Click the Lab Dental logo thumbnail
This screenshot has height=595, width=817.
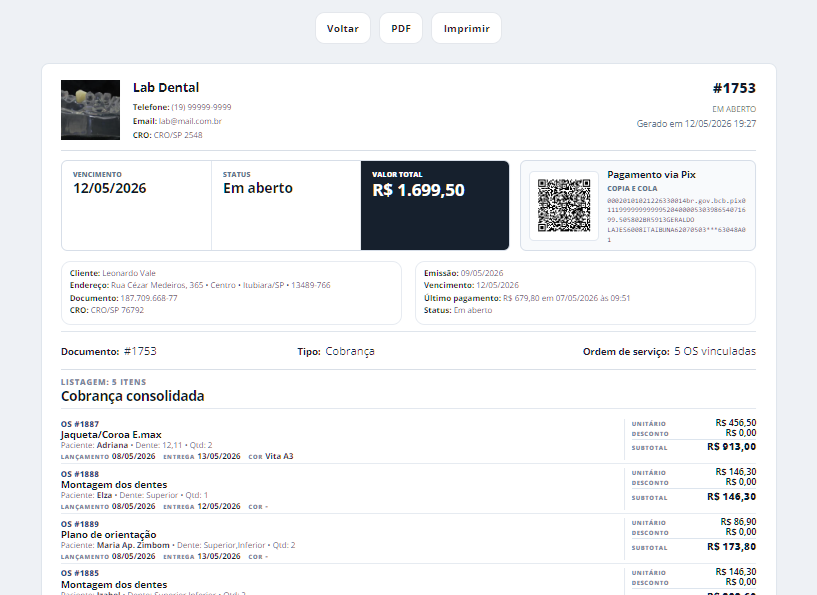(91, 110)
